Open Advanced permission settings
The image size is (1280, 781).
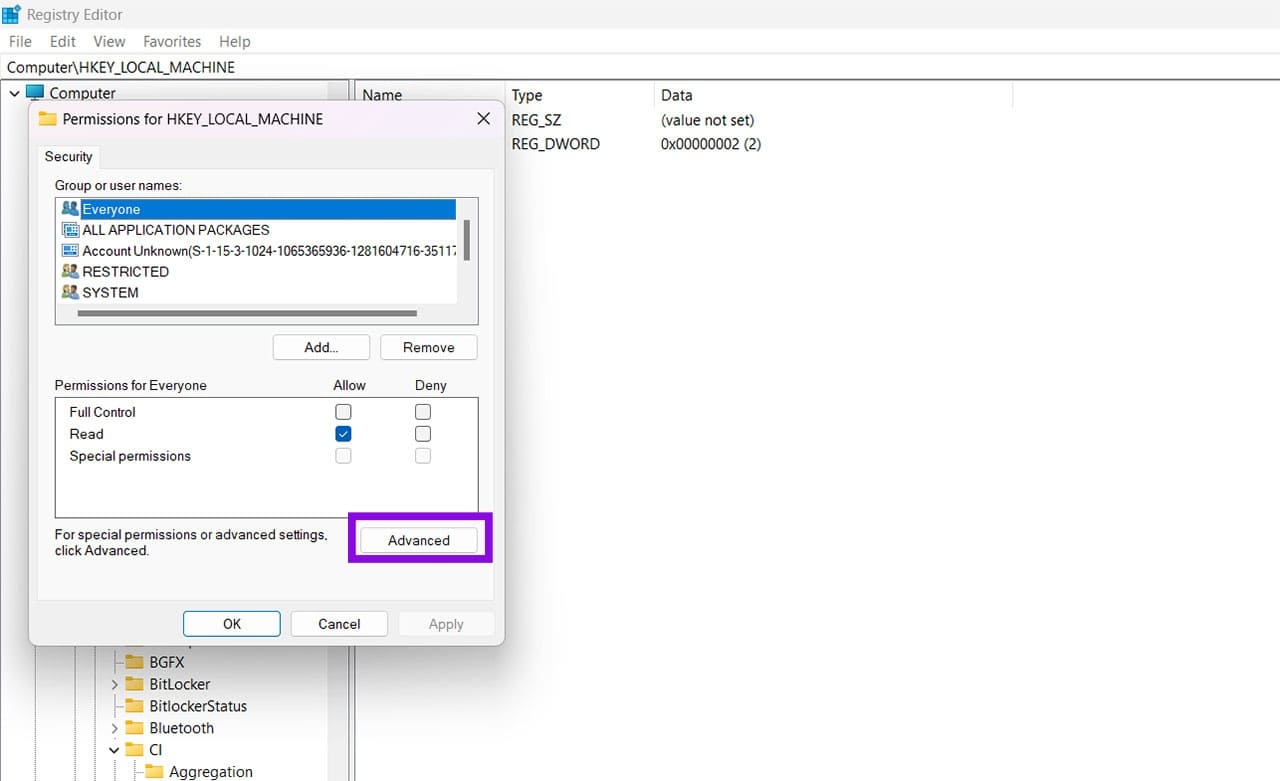coord(419,540)
